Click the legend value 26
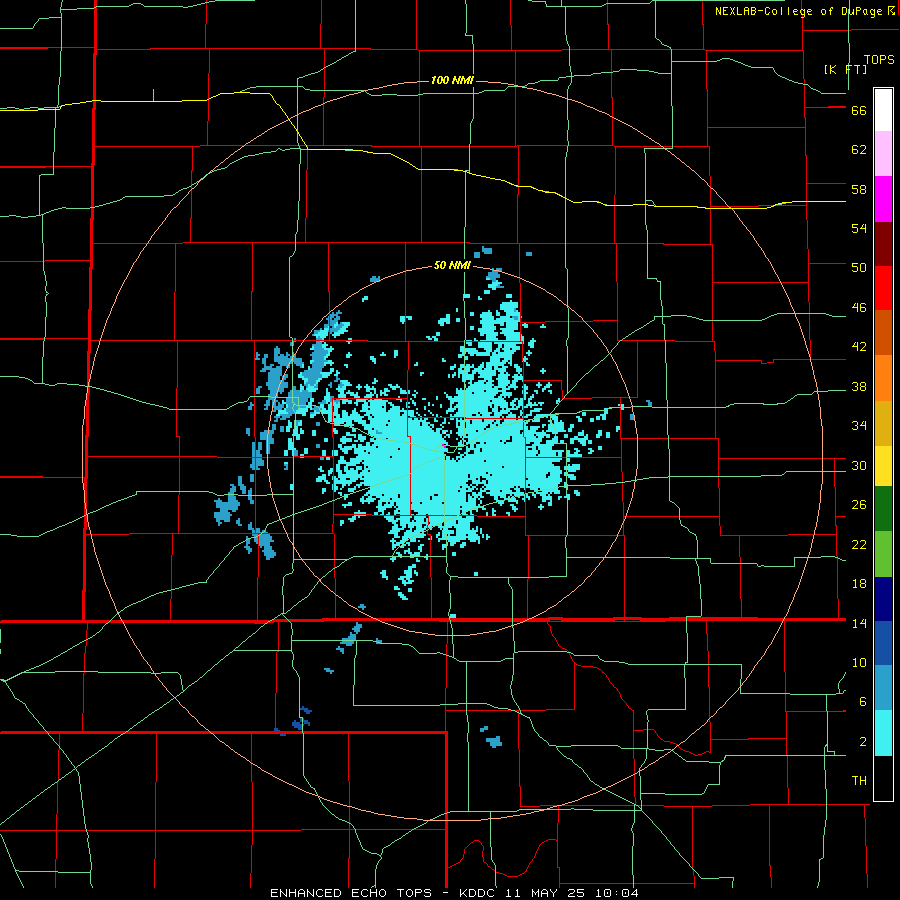Image resolution: width=900 pixels, height=900 pixels. tap(859, 505)
